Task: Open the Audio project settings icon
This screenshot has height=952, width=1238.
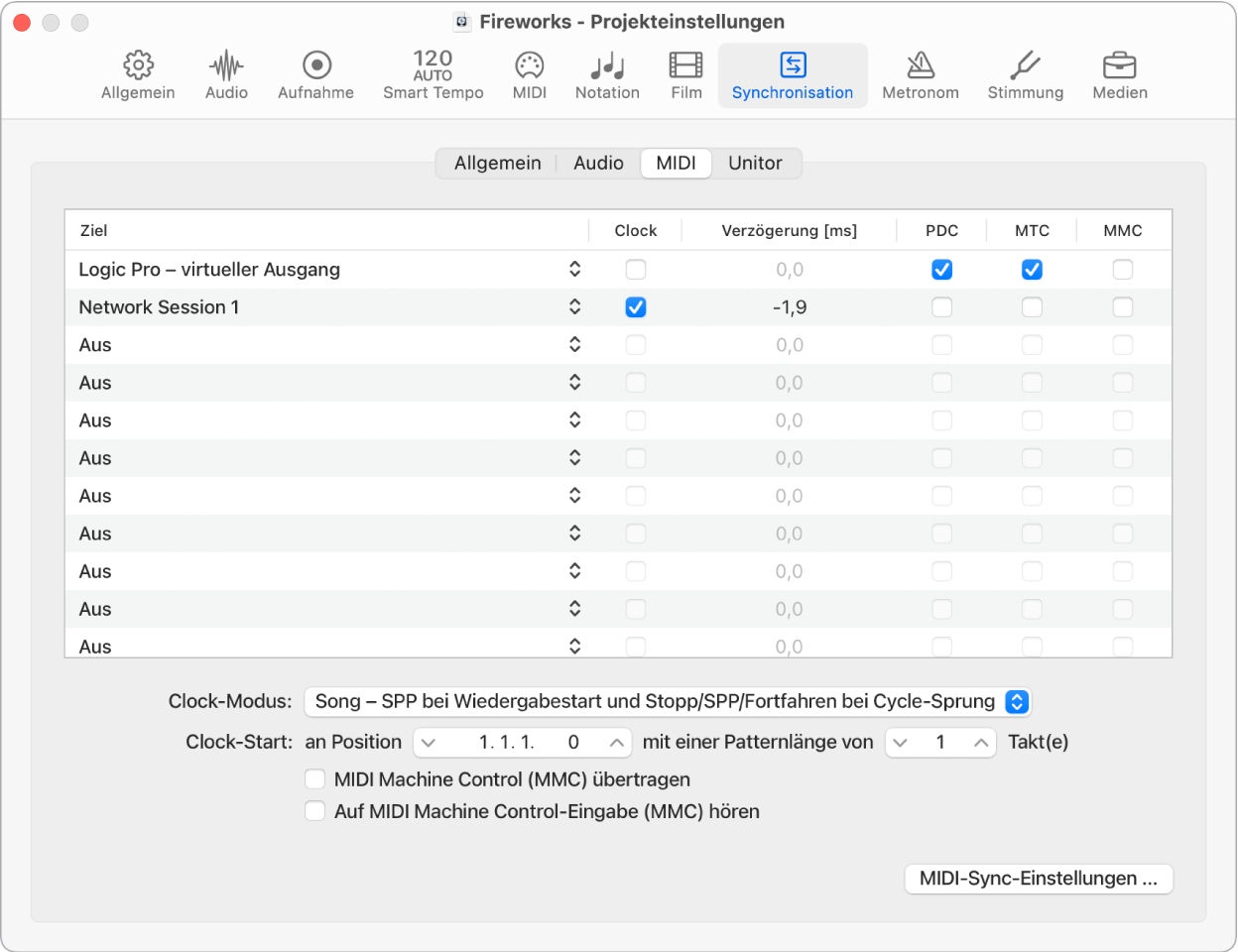Action: coord(226,74)
